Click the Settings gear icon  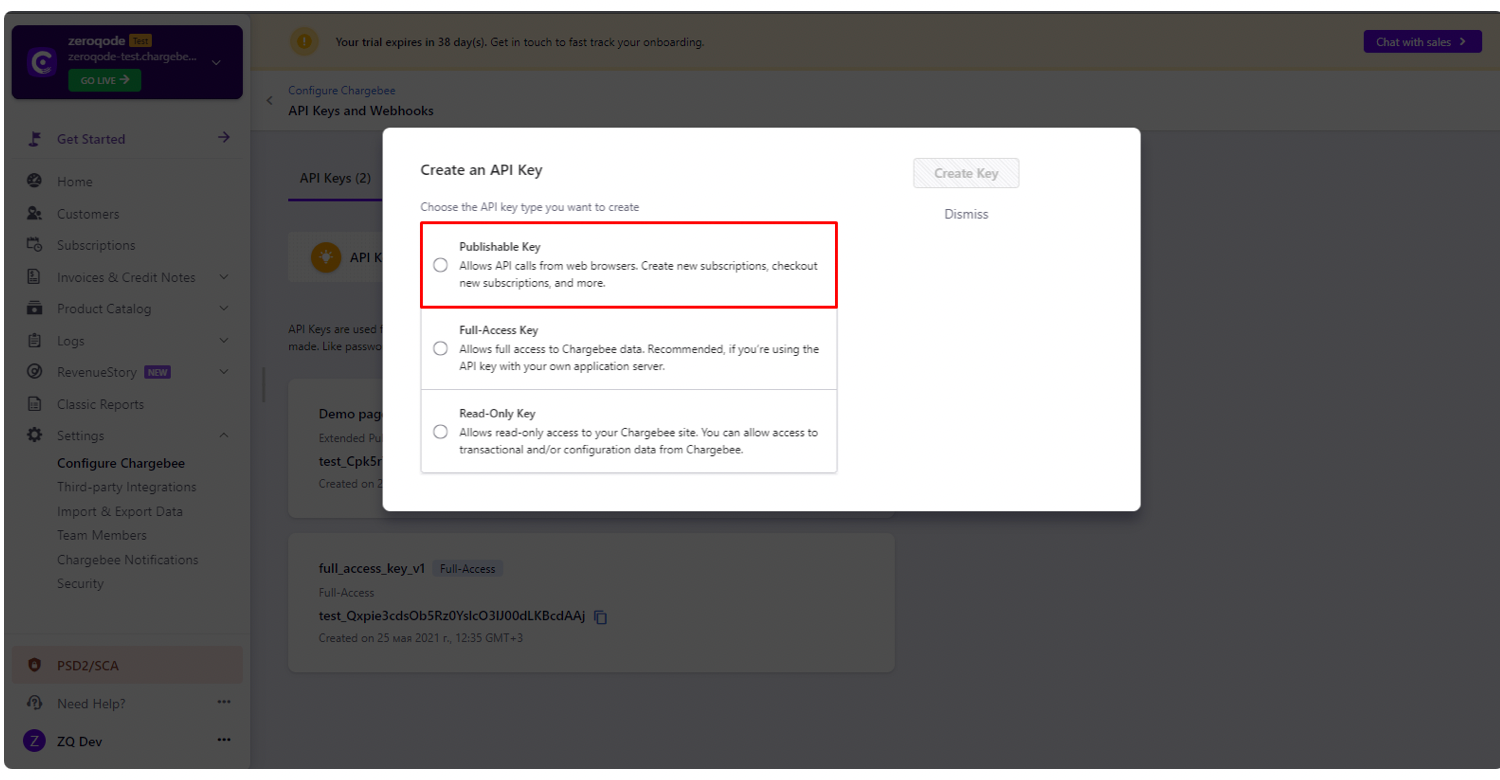coord(35,435)
